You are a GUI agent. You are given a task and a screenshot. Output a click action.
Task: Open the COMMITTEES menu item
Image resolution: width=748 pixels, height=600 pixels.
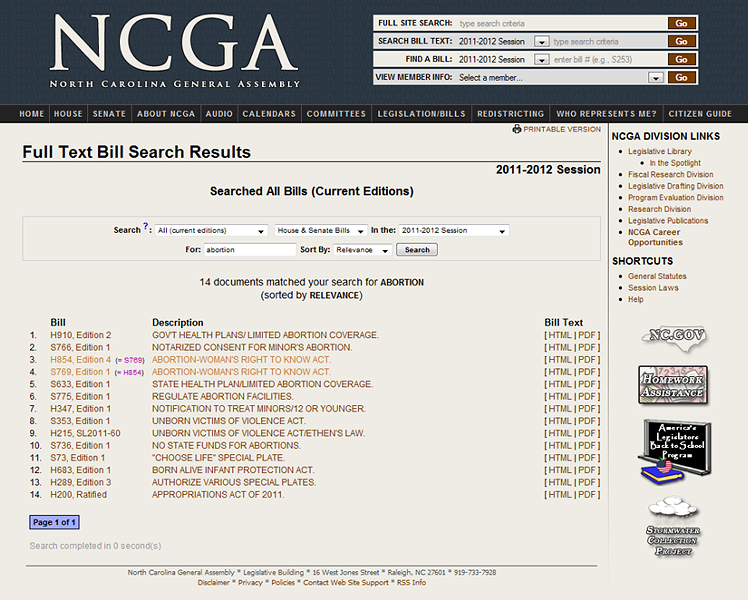coord(336,114)
